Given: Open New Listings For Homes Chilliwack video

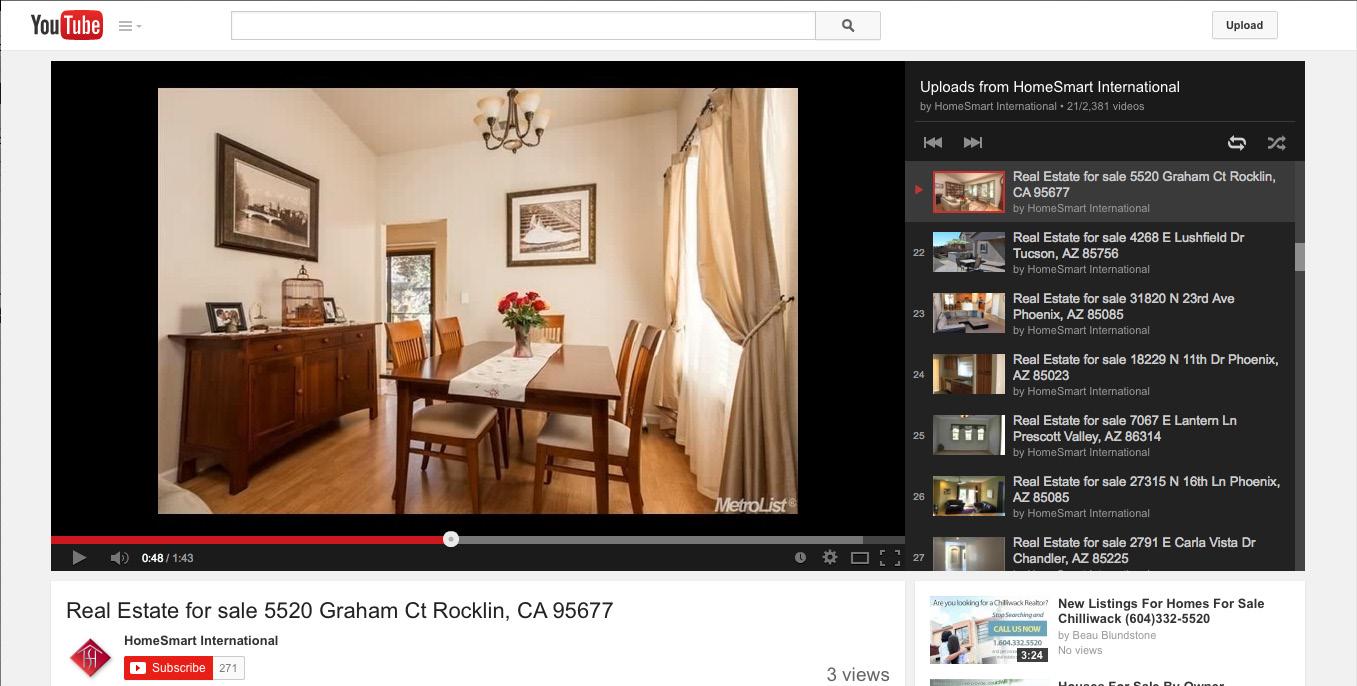Looking at the screenshot, I should 1161,611.
